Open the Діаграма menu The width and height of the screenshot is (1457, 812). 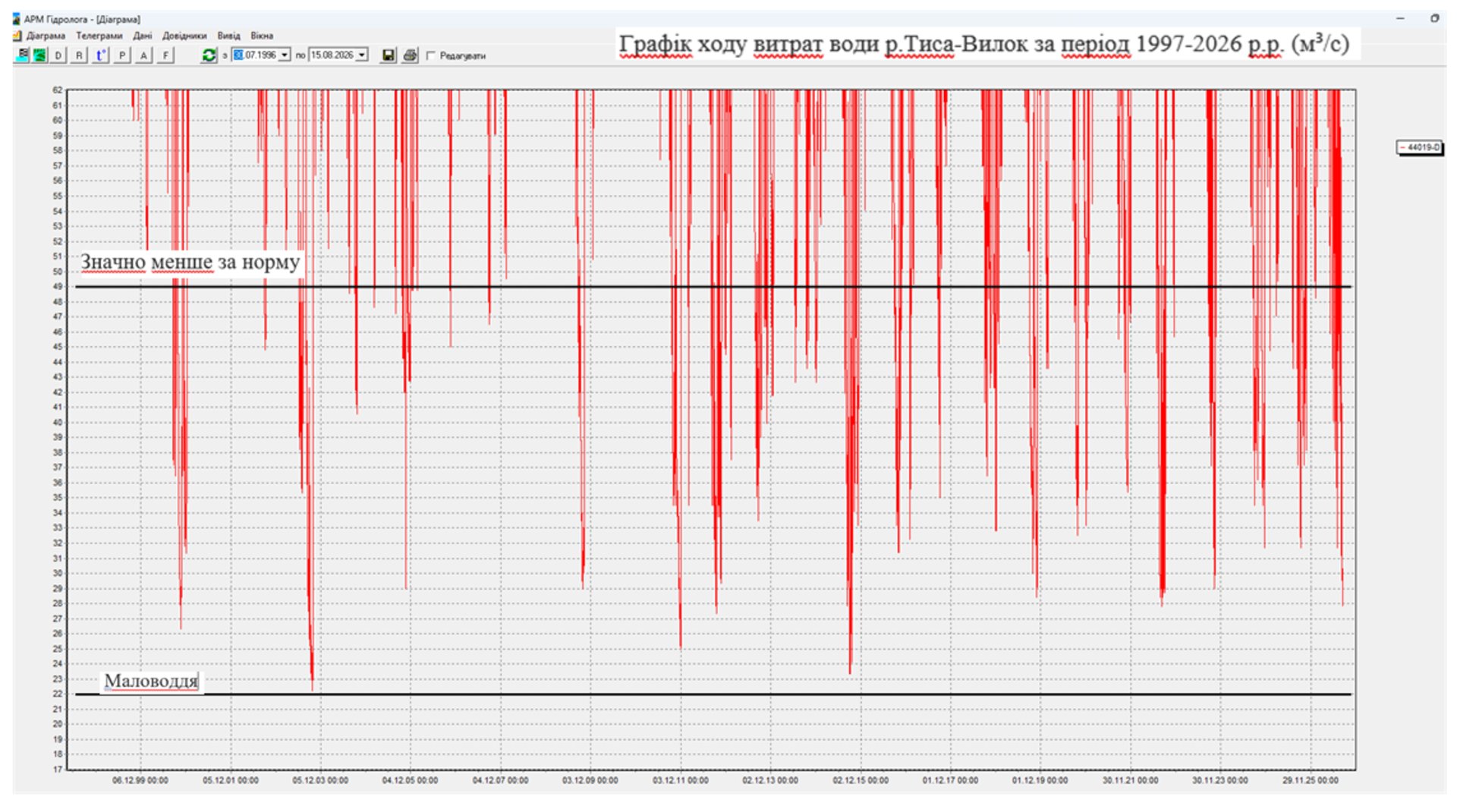coord(46,36)
